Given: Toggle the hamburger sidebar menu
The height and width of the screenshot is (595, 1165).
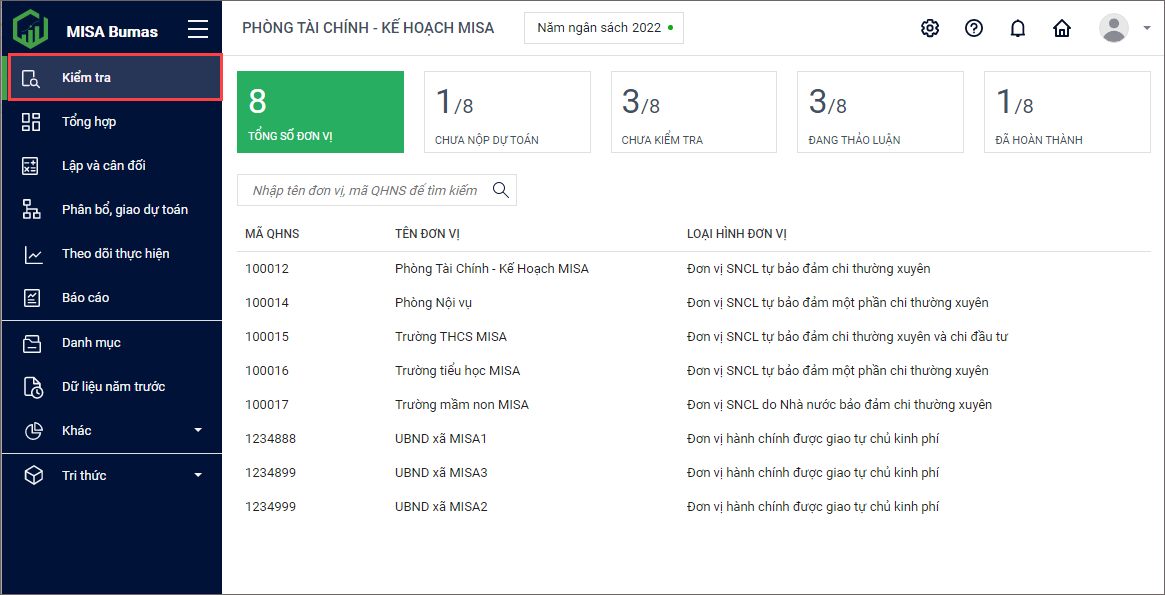Looking at the screenshot, I should [x=198, y=30].
